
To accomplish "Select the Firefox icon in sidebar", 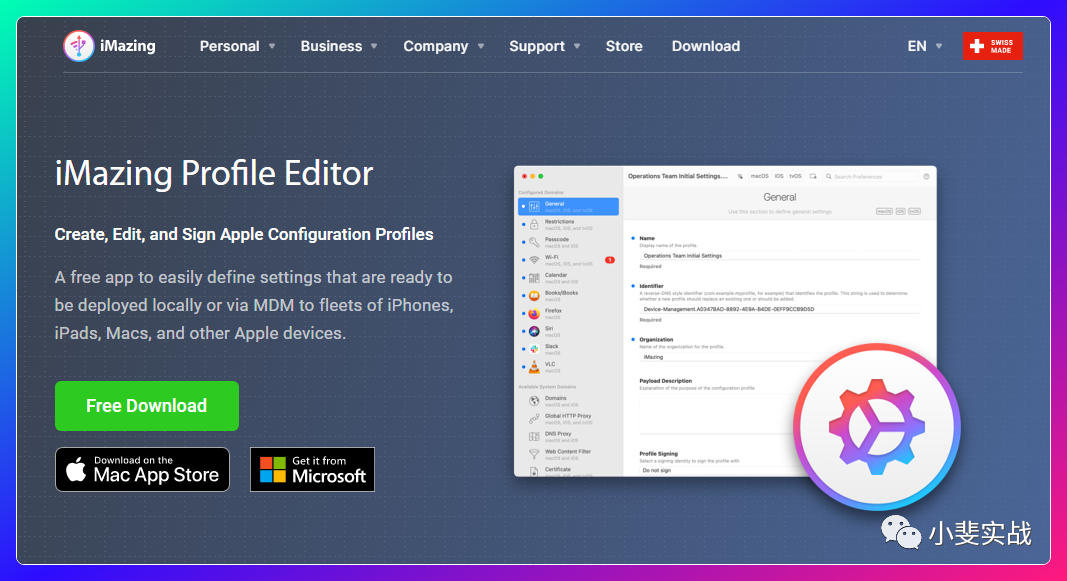I will tap(534, 314).
